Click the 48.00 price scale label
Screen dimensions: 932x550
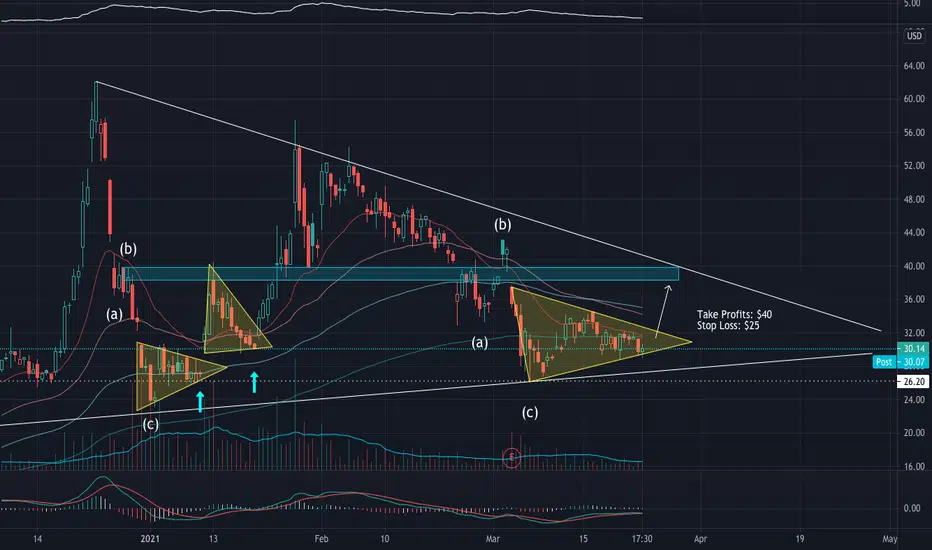coord(914,200)
